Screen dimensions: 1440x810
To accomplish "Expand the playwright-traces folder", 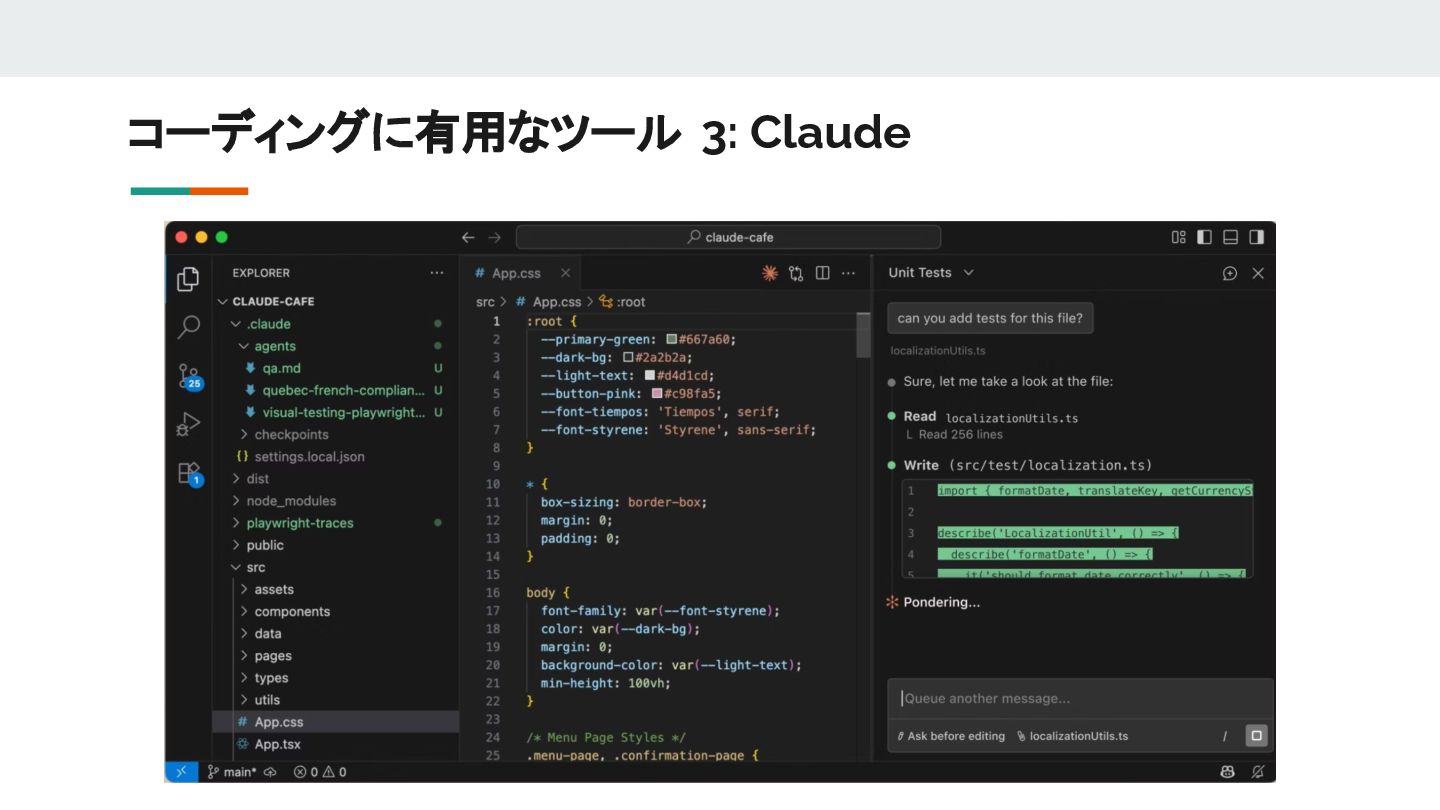I will point(336,523).
